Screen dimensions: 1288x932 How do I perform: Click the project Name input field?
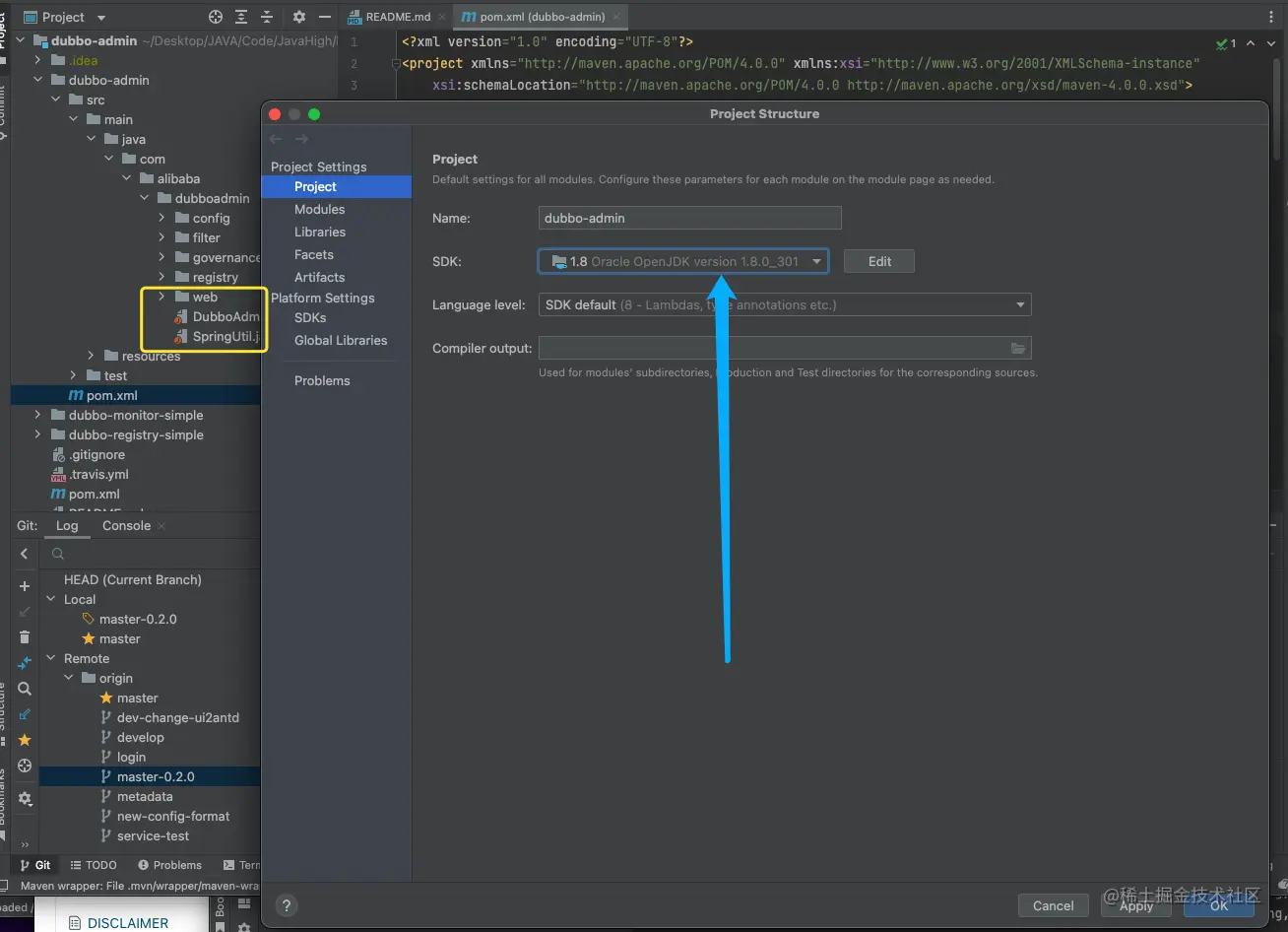click(690, 218)
